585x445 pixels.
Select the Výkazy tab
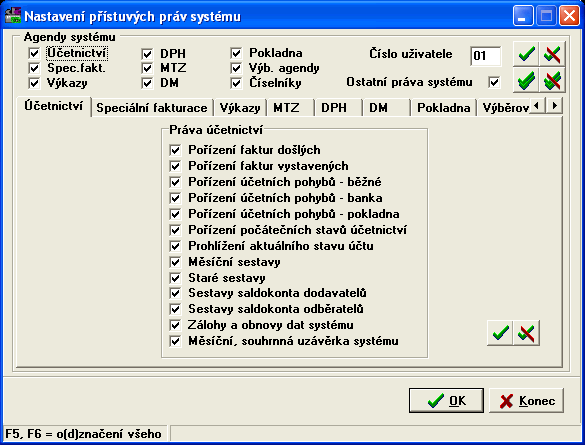point(240,108)
